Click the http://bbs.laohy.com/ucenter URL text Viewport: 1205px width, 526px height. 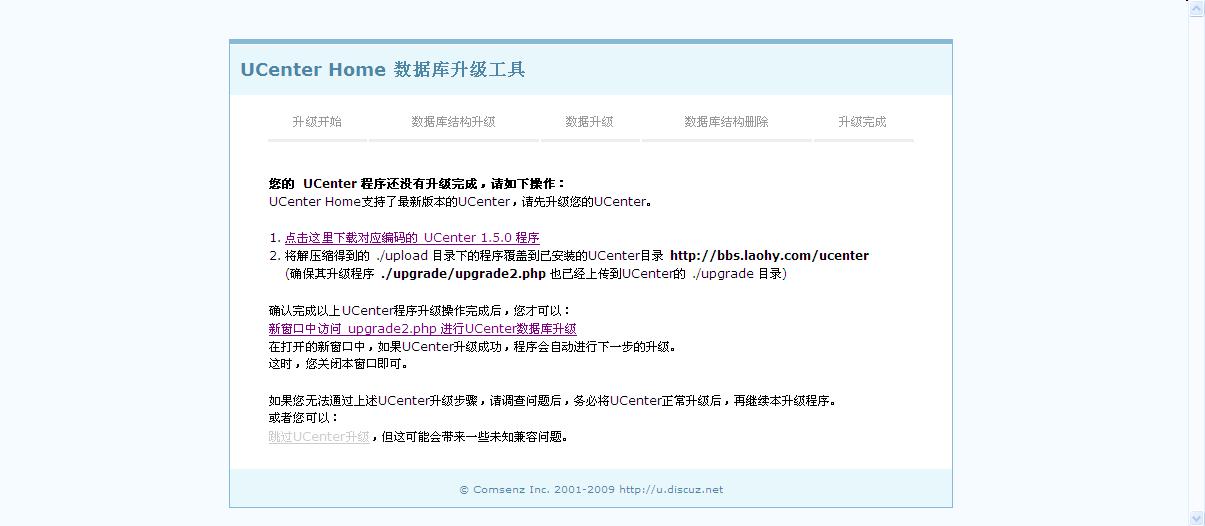(x=769, y=256)
